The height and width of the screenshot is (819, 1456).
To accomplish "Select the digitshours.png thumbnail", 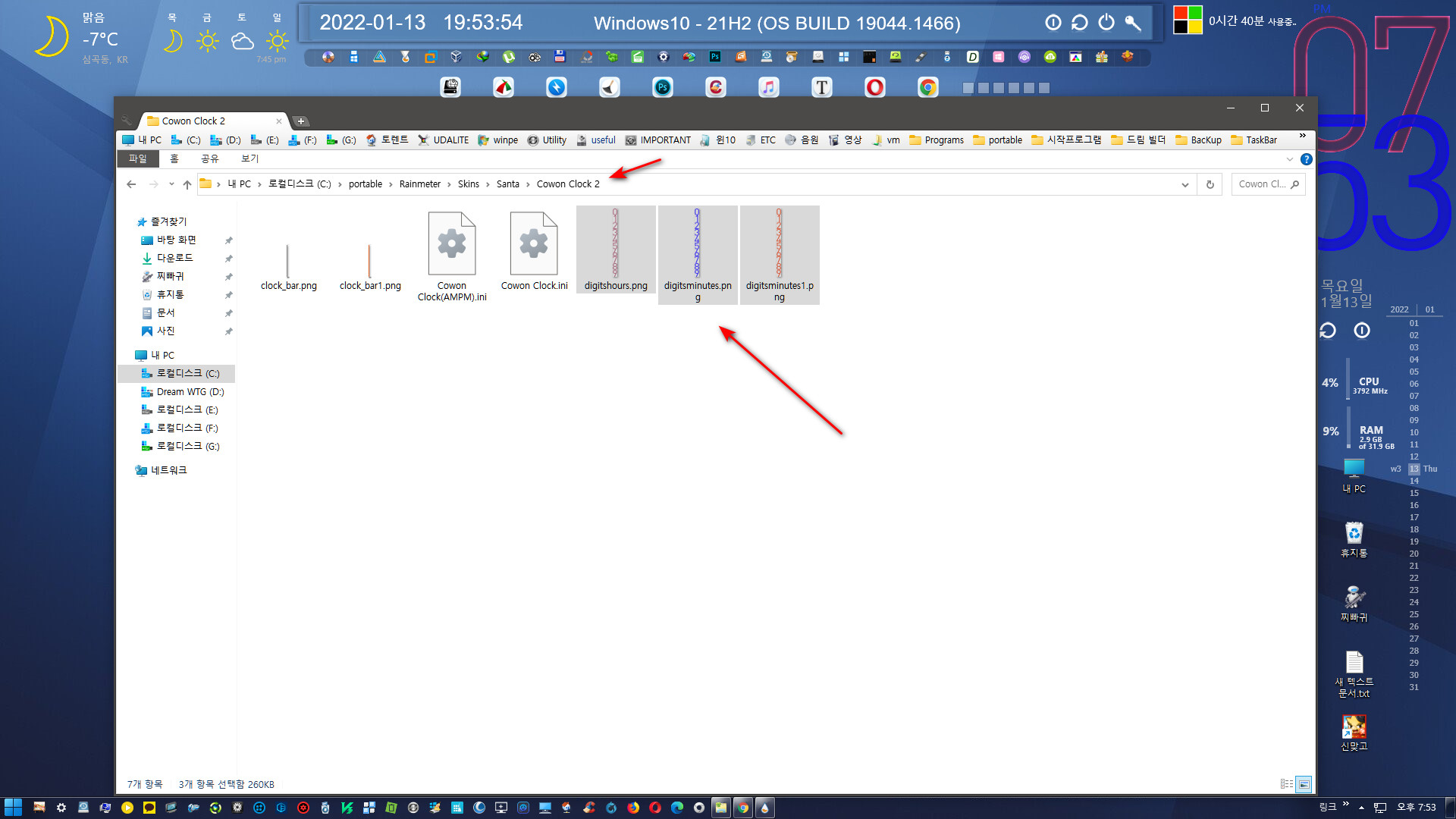I will (616, 250).
